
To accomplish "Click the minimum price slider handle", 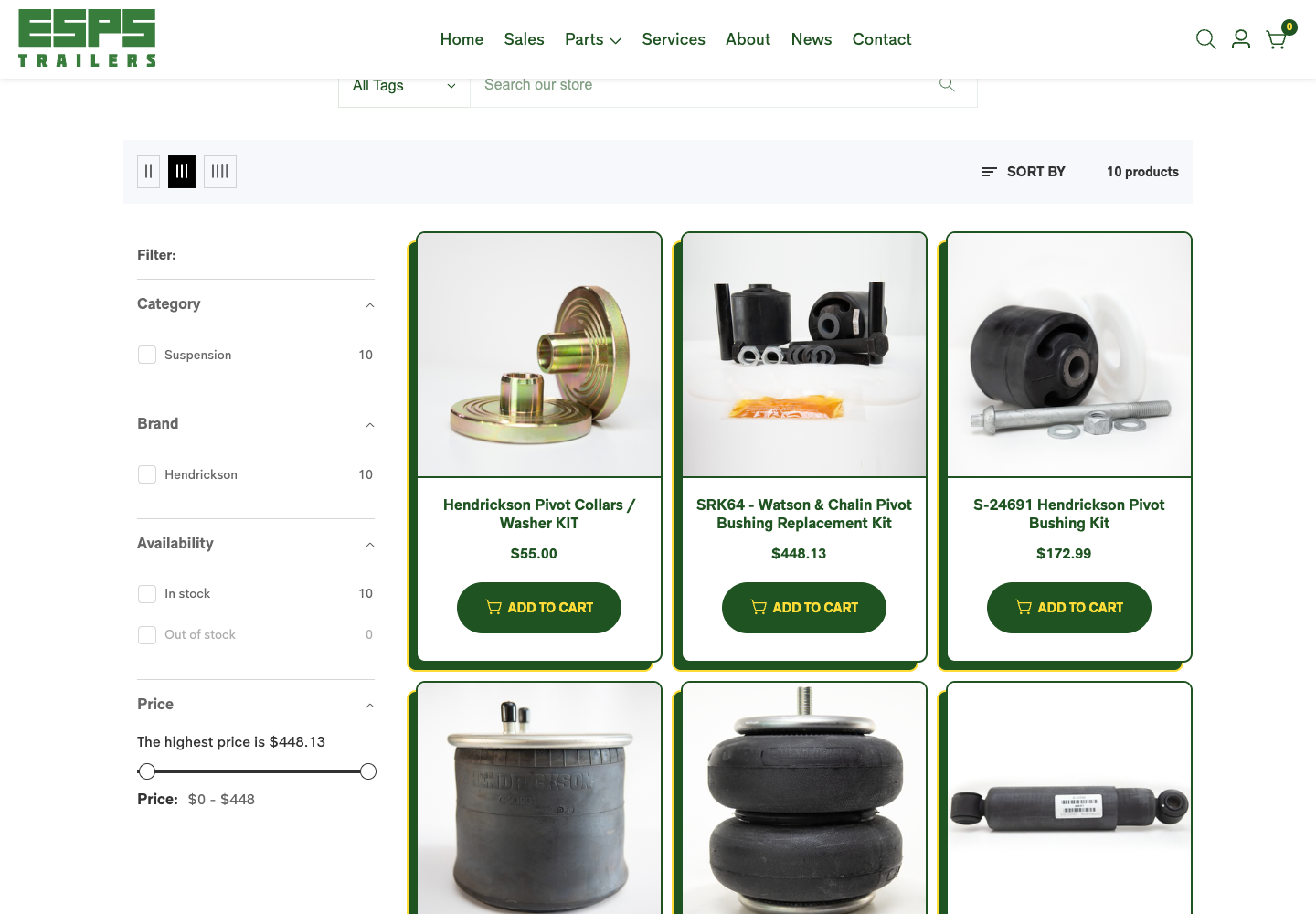I will pyautogui.click(x=146, y=771).
